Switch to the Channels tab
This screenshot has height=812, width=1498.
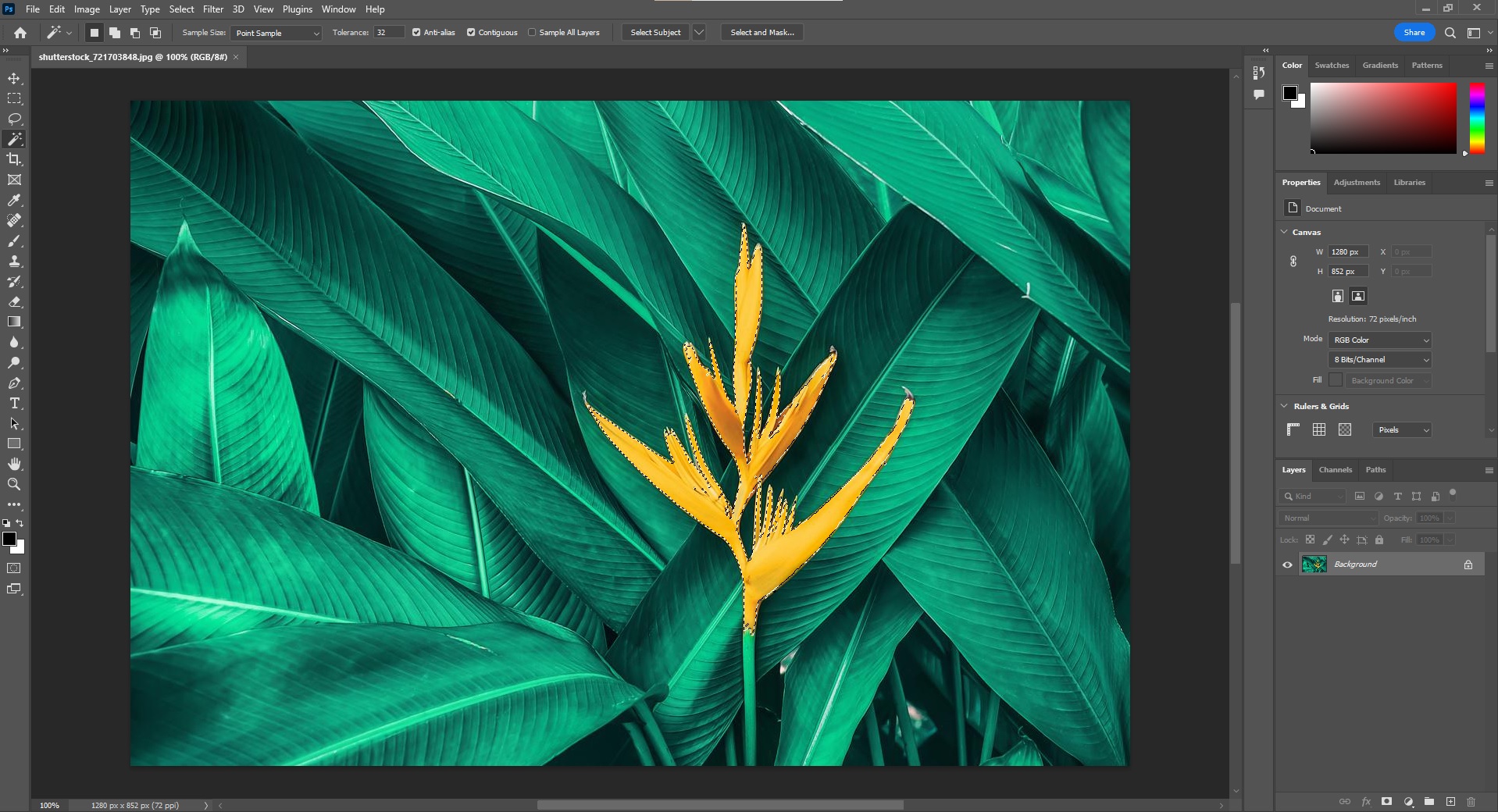(1335, 470)
